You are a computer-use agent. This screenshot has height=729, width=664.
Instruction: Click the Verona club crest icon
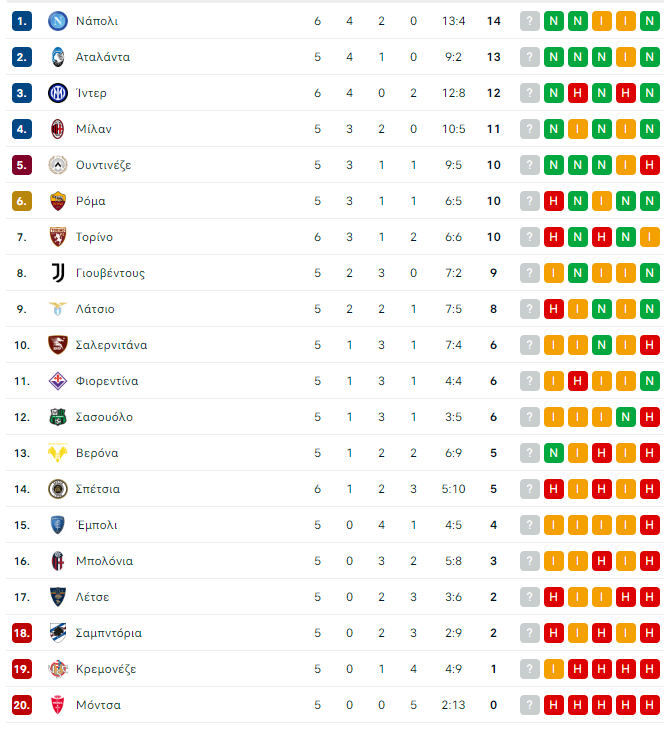[58, 453]
